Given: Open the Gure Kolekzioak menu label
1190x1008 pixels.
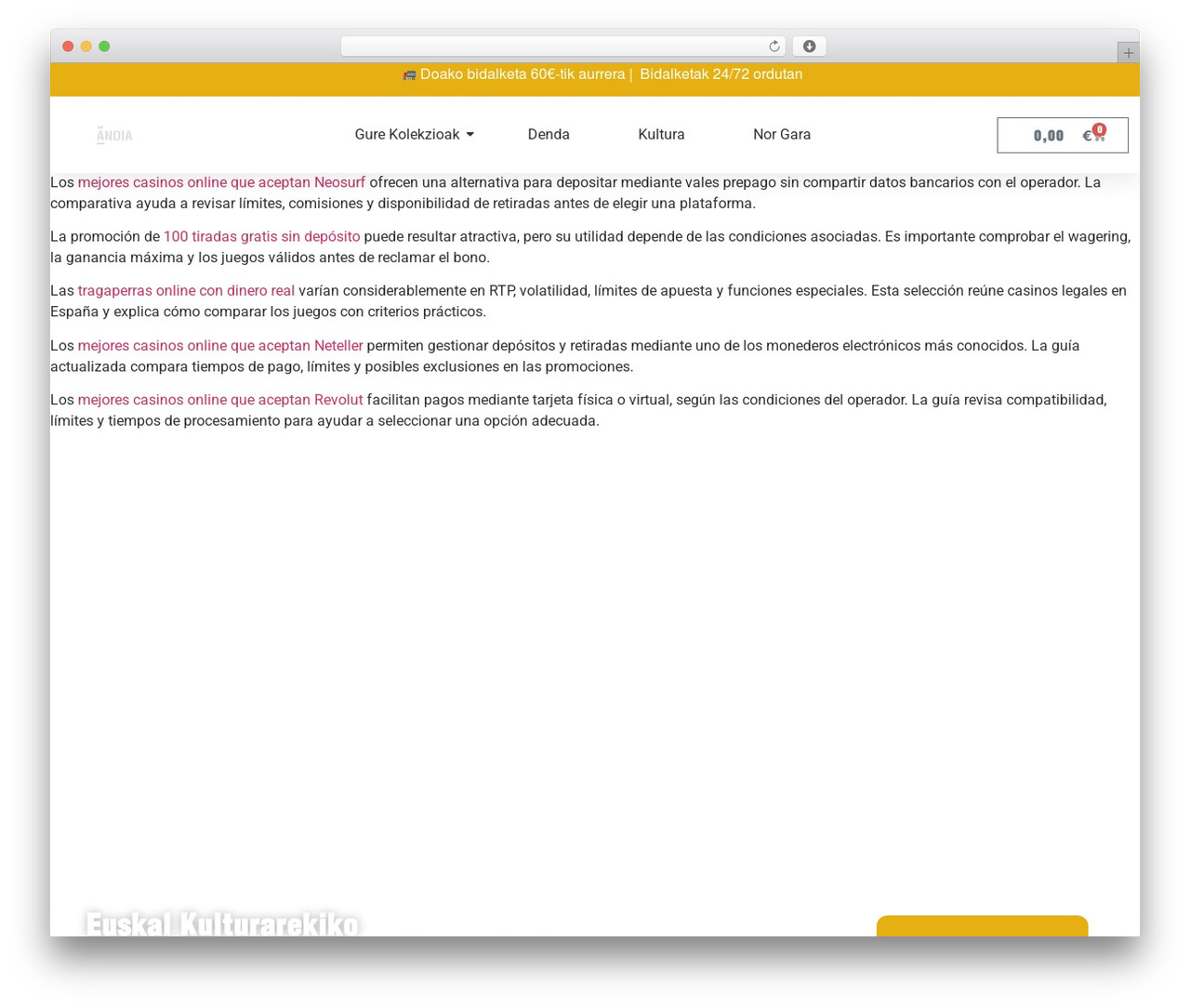Looking at the screenshot, I should (x=407, y=135).
